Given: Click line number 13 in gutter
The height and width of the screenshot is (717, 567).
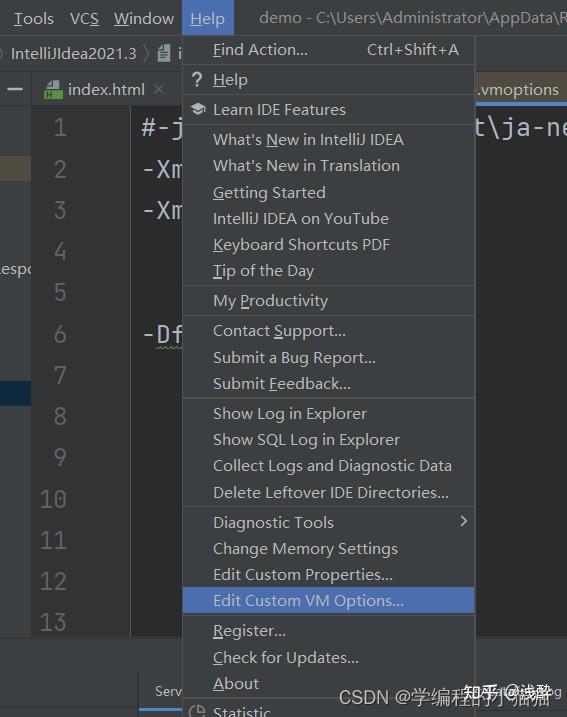Looking at the screenshot, I should [53, 622].
